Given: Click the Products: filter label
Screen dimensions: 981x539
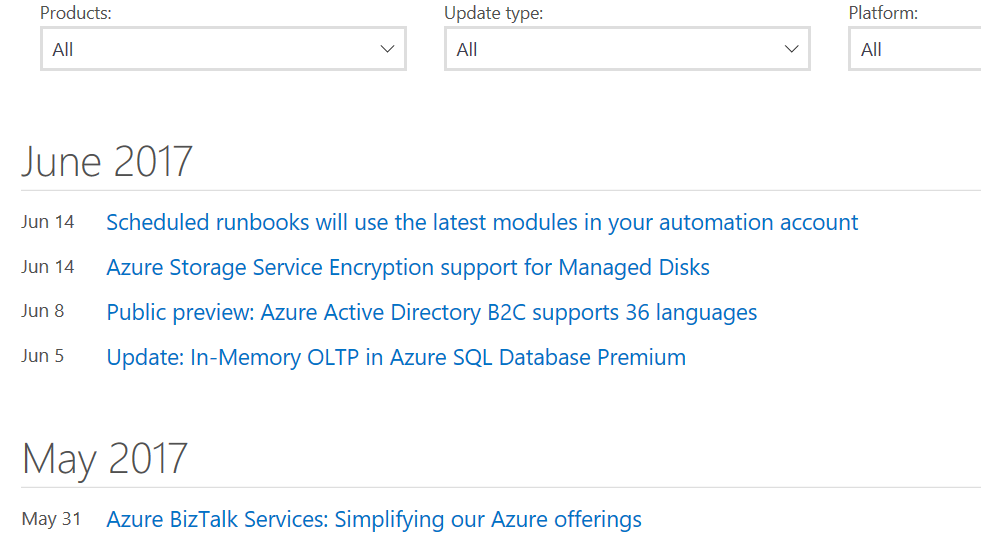Looking at the screenshot, I should coord(76,14).
